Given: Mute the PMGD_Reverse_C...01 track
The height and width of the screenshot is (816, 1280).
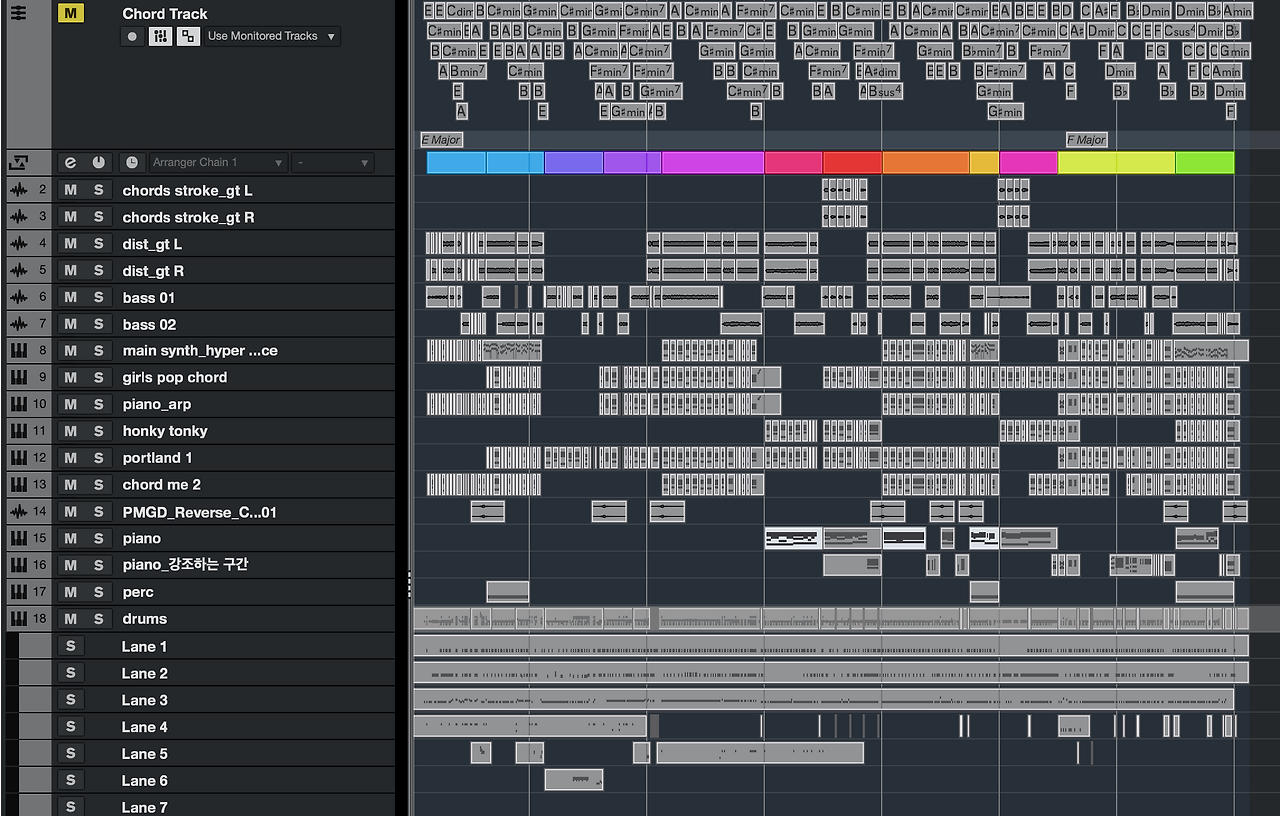Looking at the screenshot, I should coord(70,511).
